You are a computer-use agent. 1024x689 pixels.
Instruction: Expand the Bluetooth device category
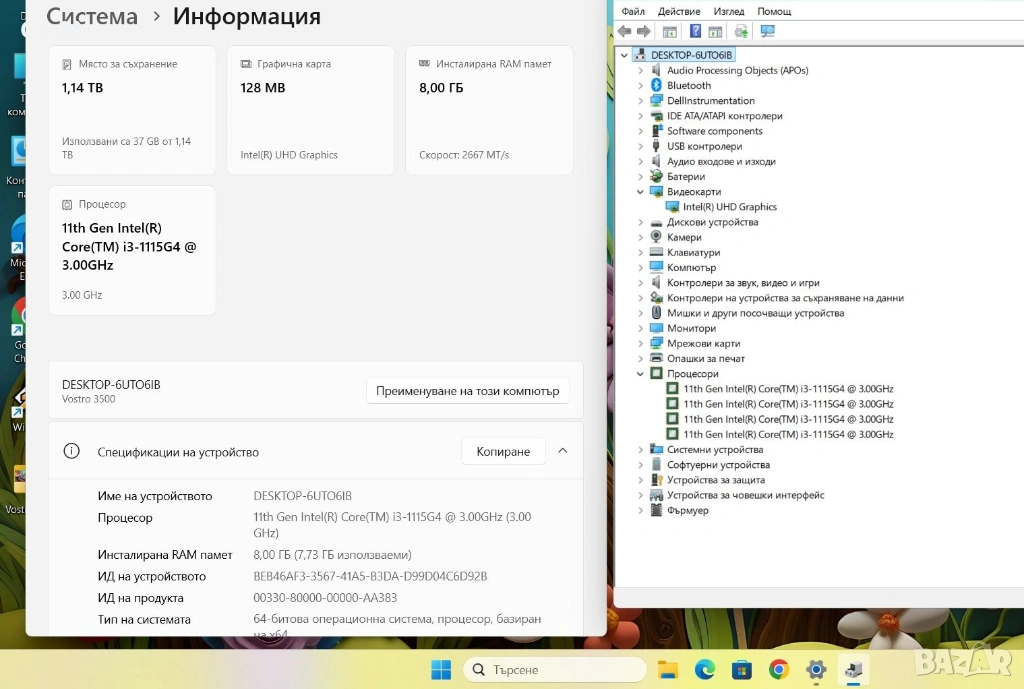[x=641, y=86]
